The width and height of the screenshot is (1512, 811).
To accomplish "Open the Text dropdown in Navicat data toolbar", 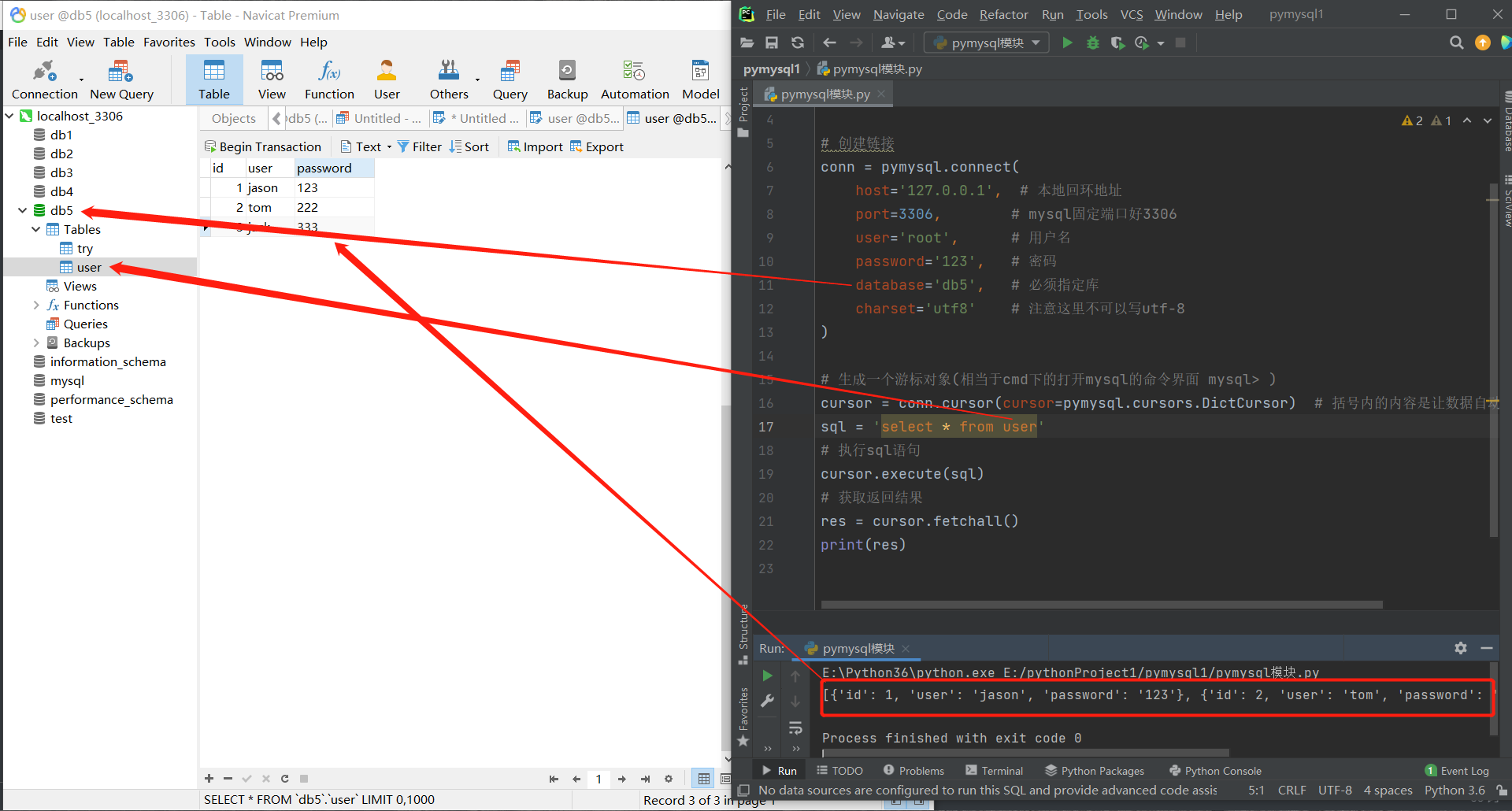I will click(x=367, y=146).
